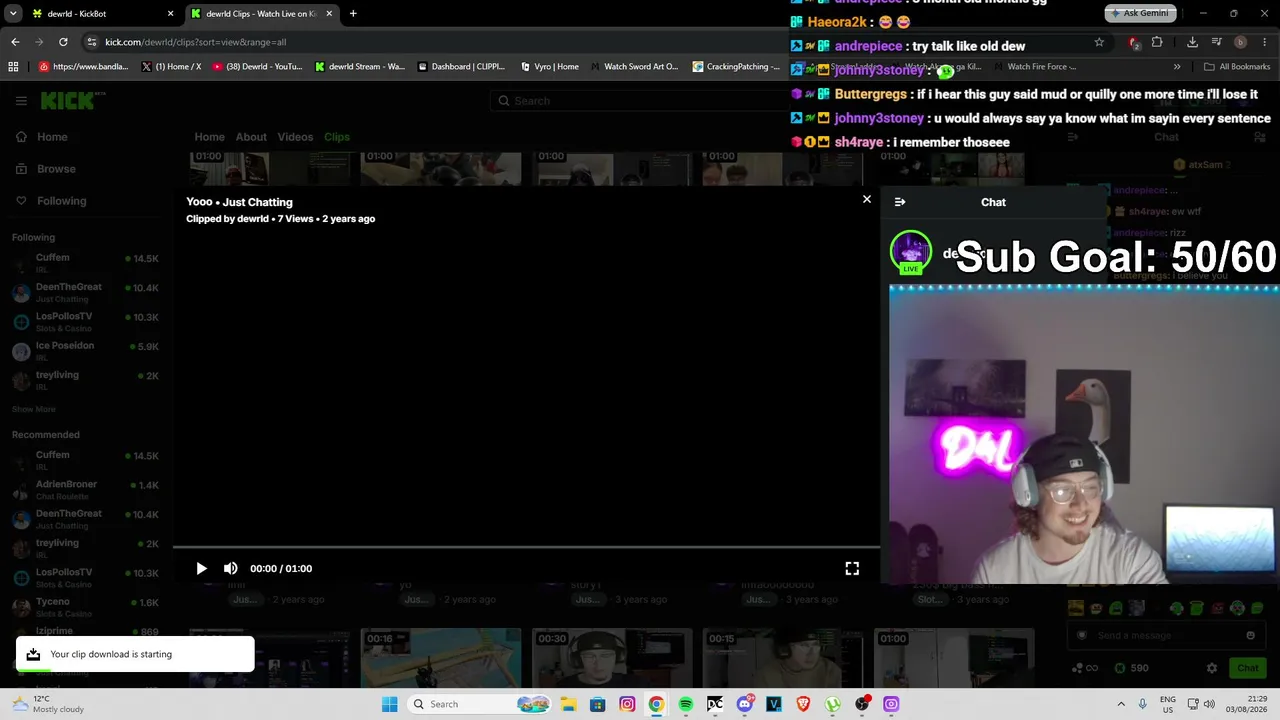Screen dimensions: 1280x720
Task: Switch to the channel Home tab
Action: click(209, 137)
